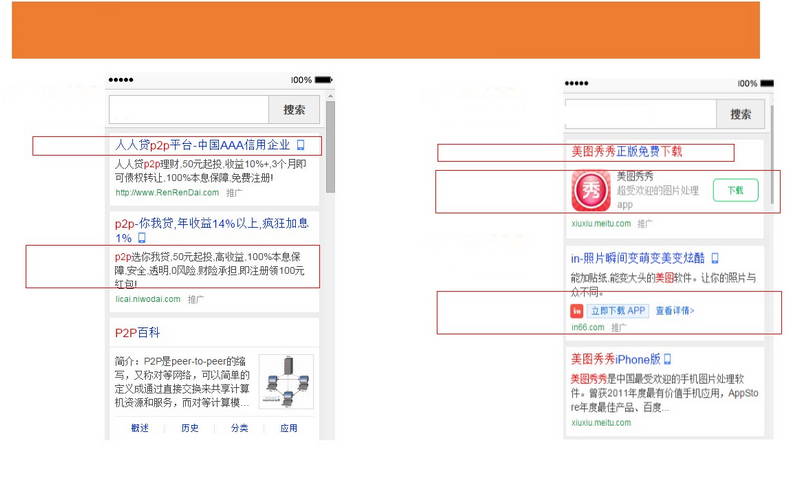Click the 超受欢迎的图片处理 app text
The height and width of the screenshot is (486, 787).
(x=658, y=197)
